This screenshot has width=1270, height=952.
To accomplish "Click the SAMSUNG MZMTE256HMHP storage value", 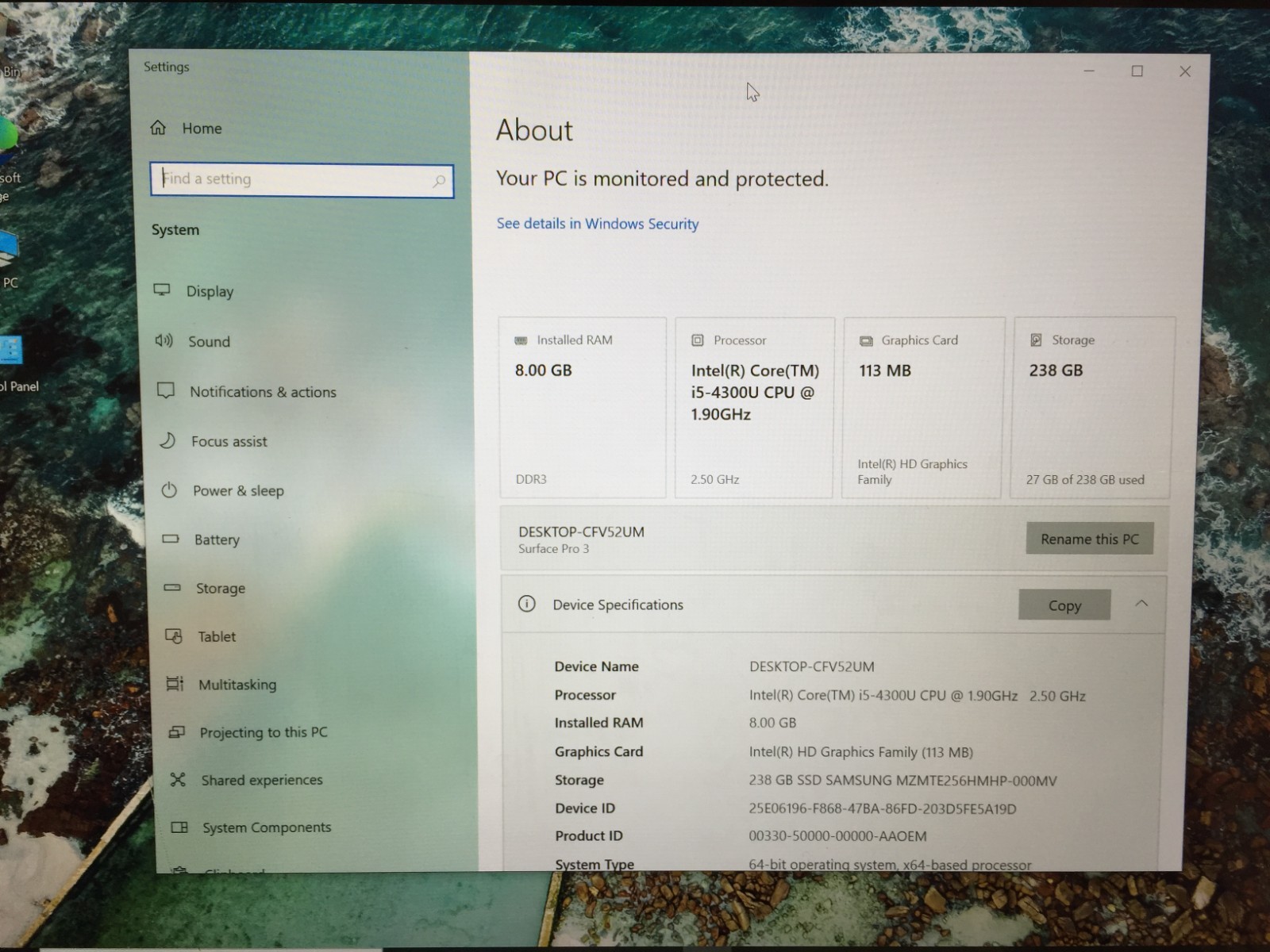I will pos(902,781).
